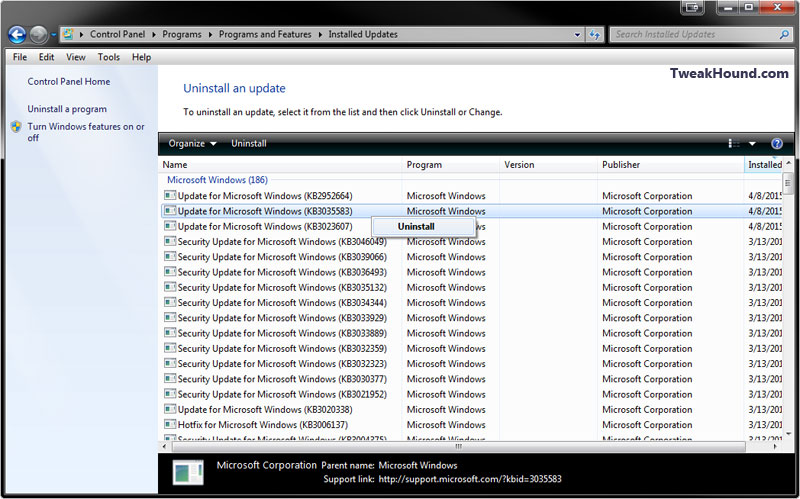Click the vertical scrollbar down arrow

pos(788,434)
